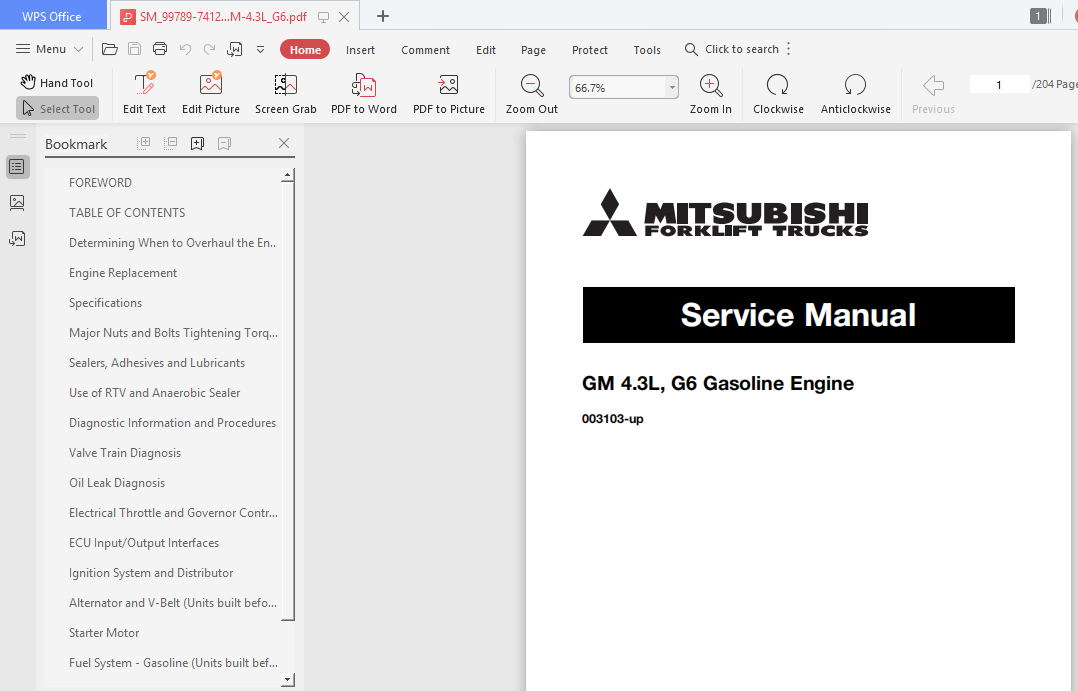Viewport: 1078px width, 691px height.
Task: Click bookmark scrollbar up arrow
Action: tap(288, 176)
